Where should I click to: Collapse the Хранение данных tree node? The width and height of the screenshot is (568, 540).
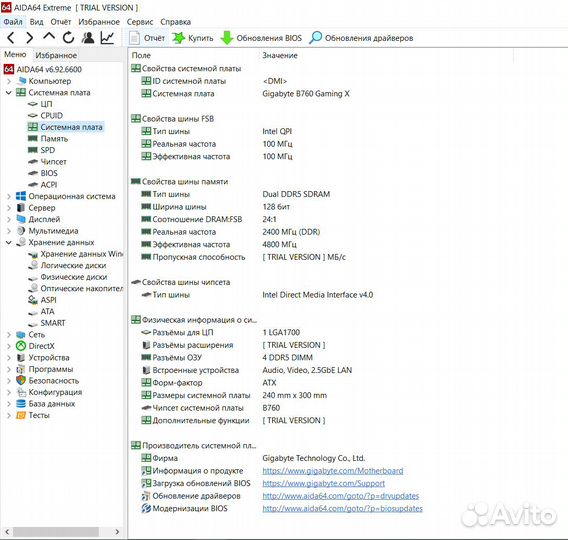[x=9, y=243]
